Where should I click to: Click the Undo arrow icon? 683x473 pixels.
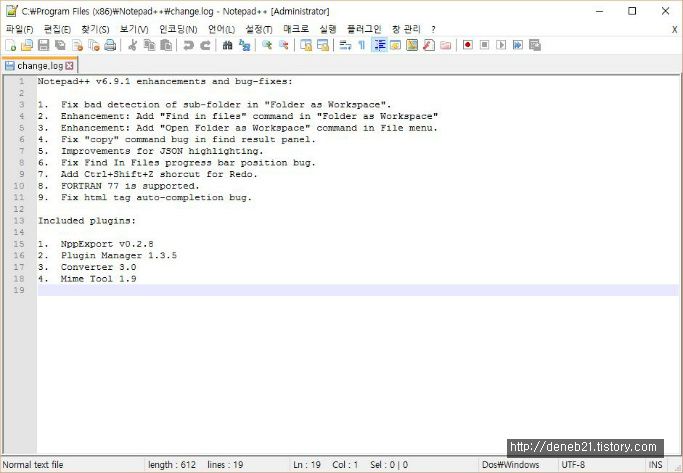188,45
